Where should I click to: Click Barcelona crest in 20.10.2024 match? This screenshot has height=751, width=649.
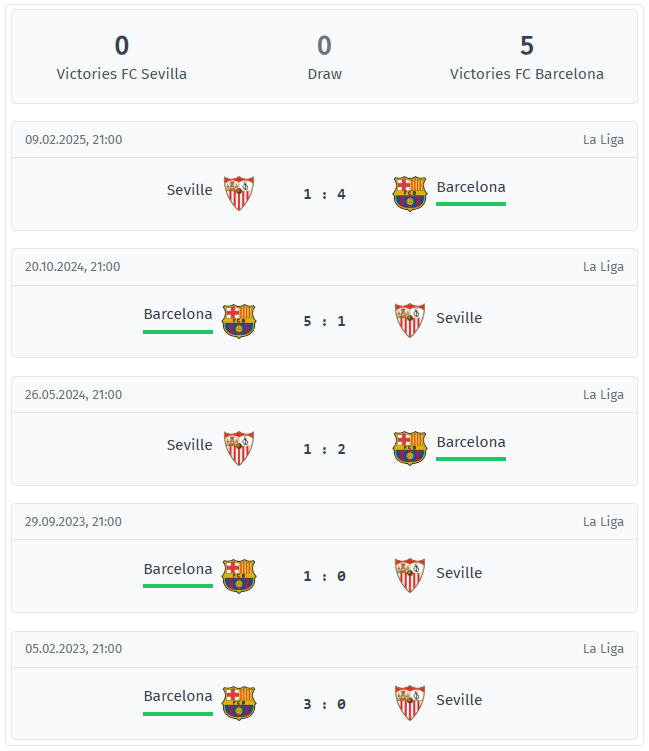coord(238,321)
